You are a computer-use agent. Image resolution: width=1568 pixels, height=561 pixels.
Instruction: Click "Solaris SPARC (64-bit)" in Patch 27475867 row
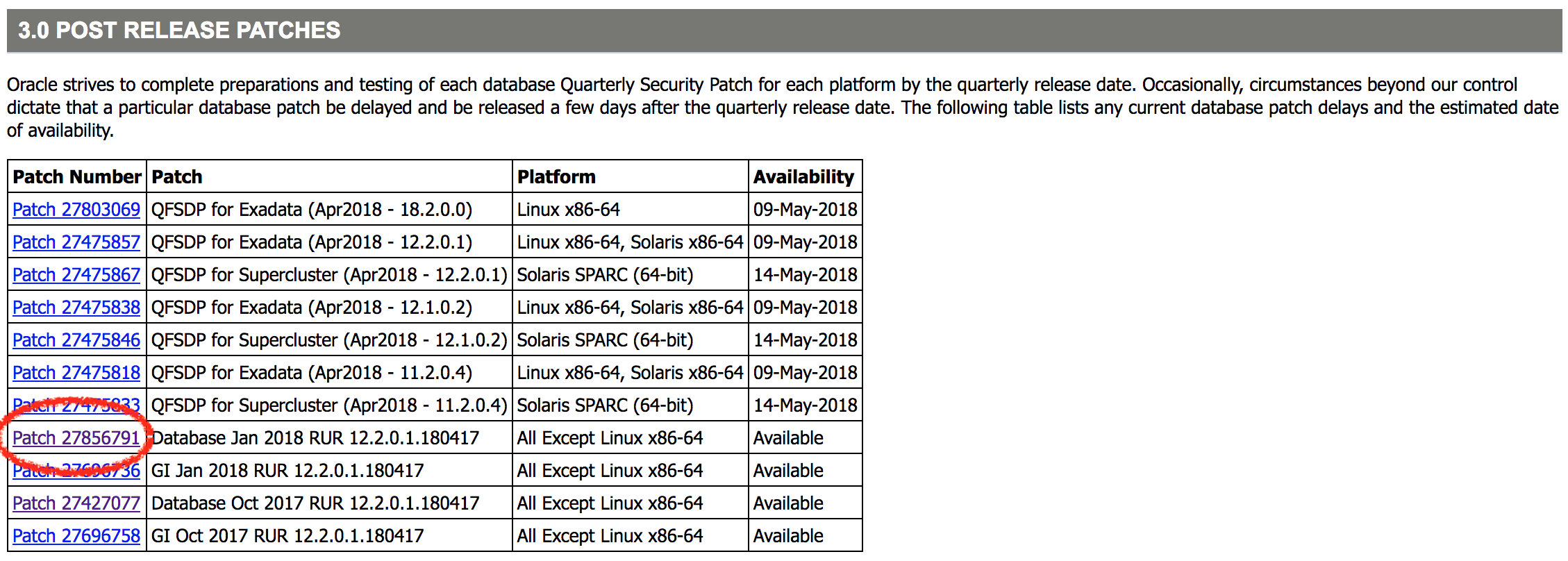pyautogui.click(x=606, y=275)
